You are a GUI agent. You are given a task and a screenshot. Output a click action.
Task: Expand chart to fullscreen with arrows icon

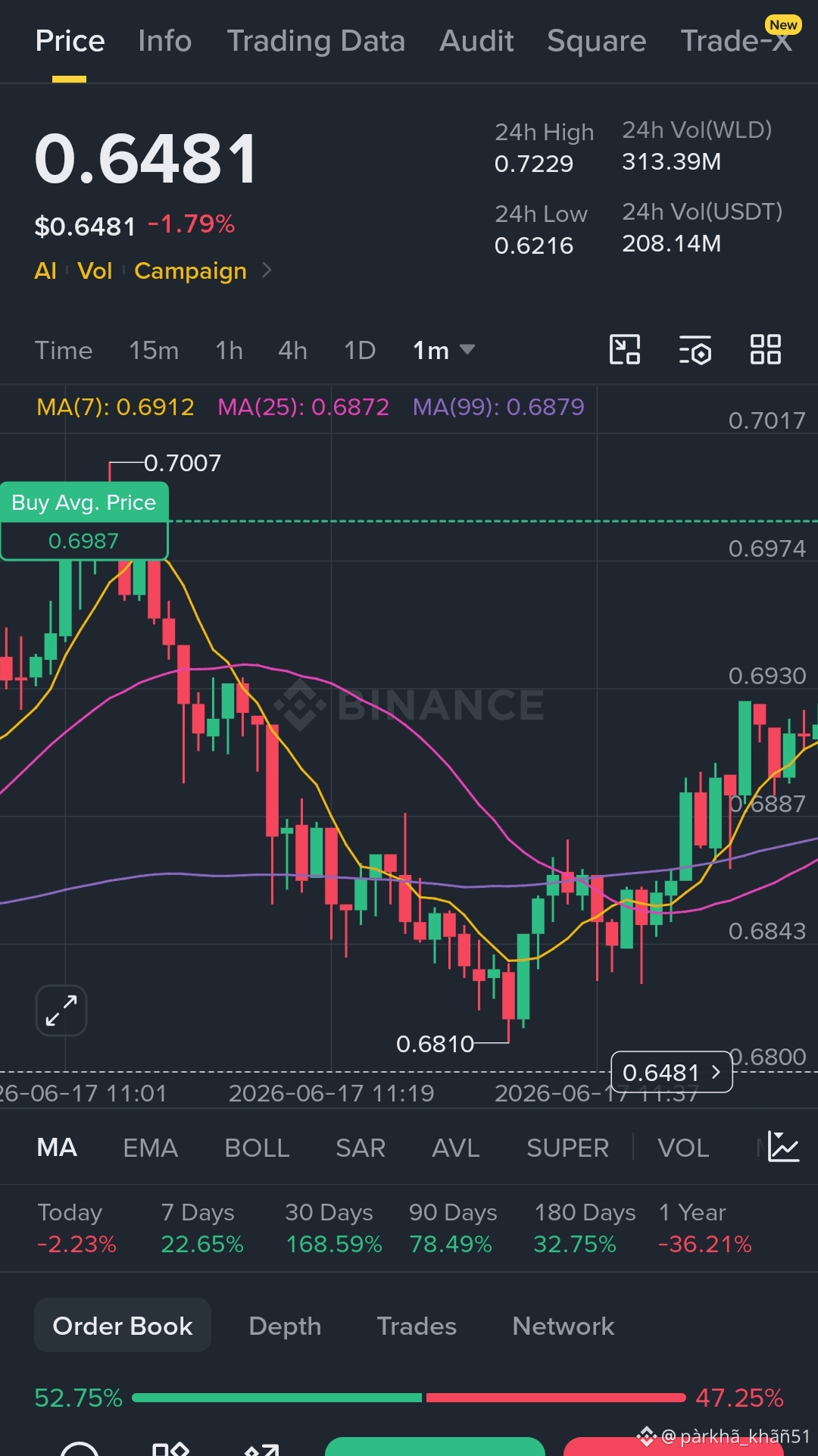pyautogui.click(x=61, y=1011)
